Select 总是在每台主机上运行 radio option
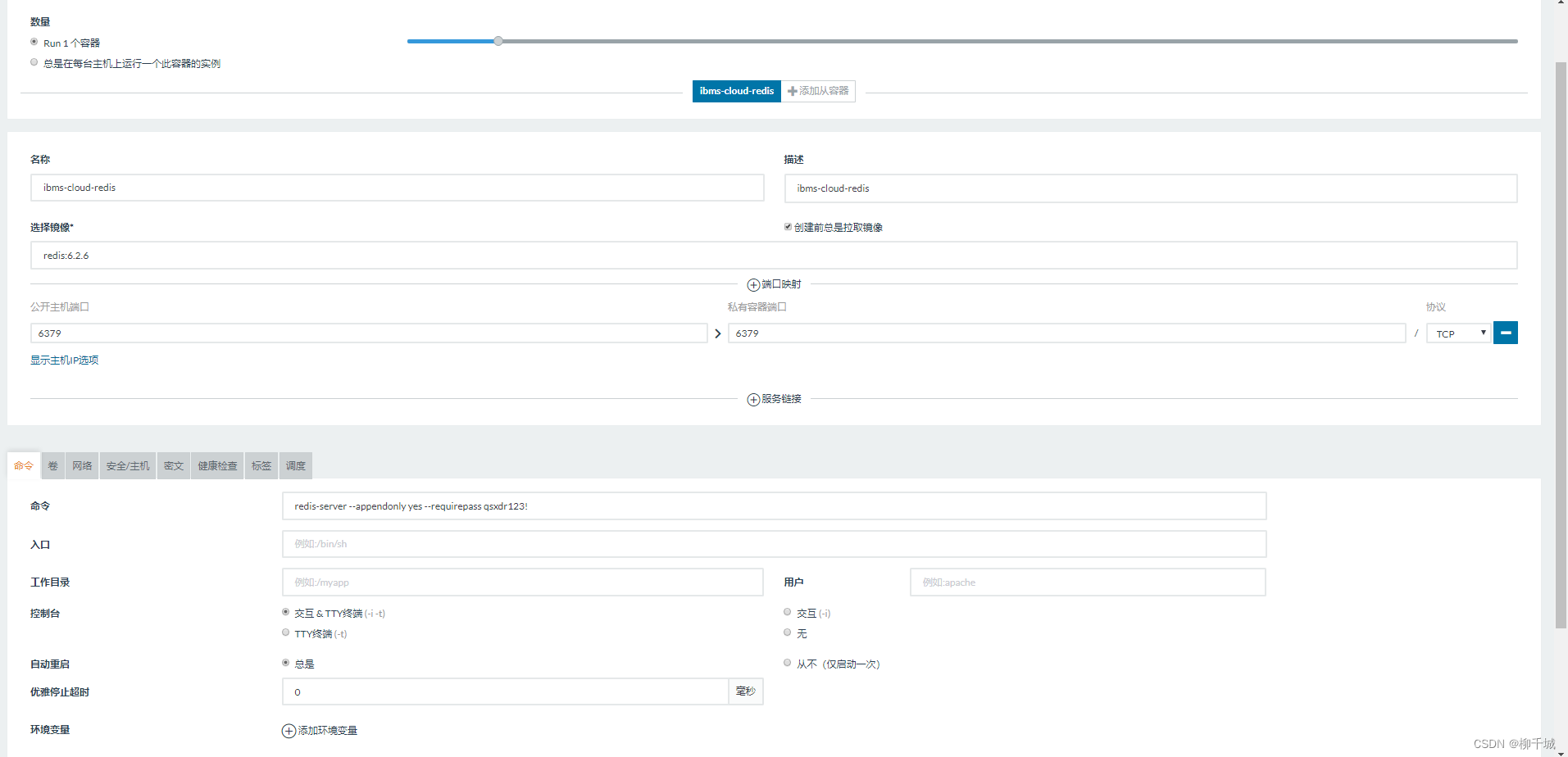Viewport: 1568px width, 757px height. [34, 62]
